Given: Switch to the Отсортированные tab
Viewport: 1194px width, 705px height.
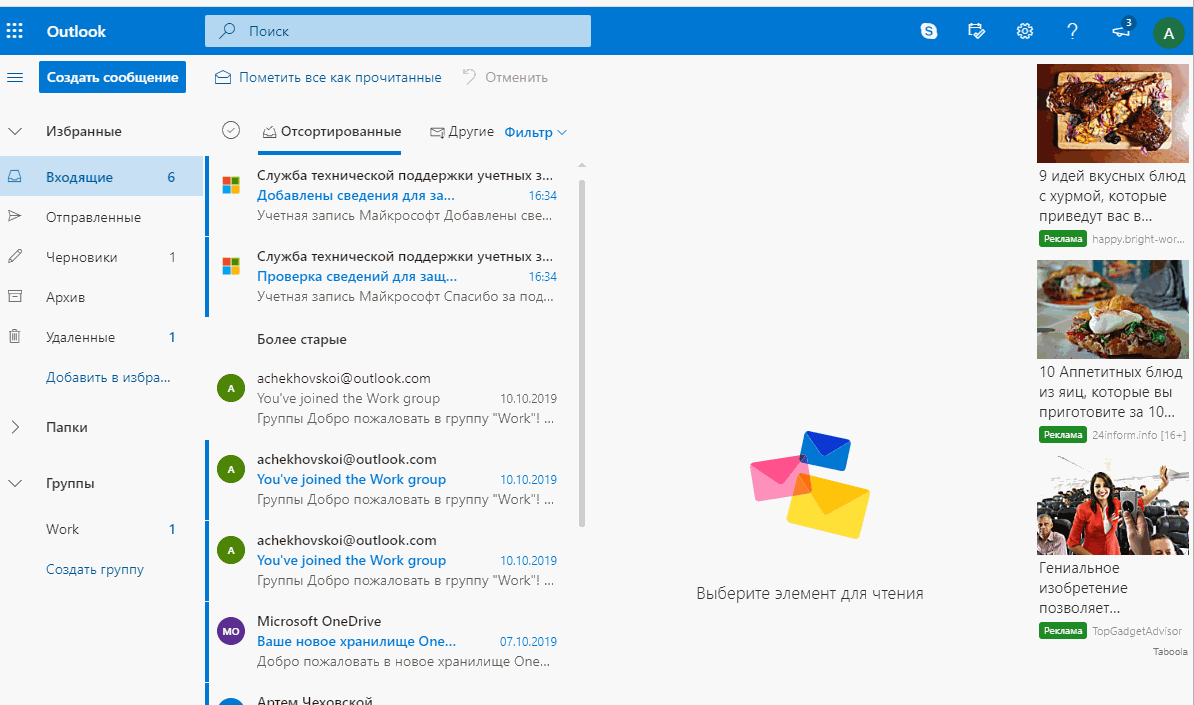Looking at the screenshot, I should [331, 132].
